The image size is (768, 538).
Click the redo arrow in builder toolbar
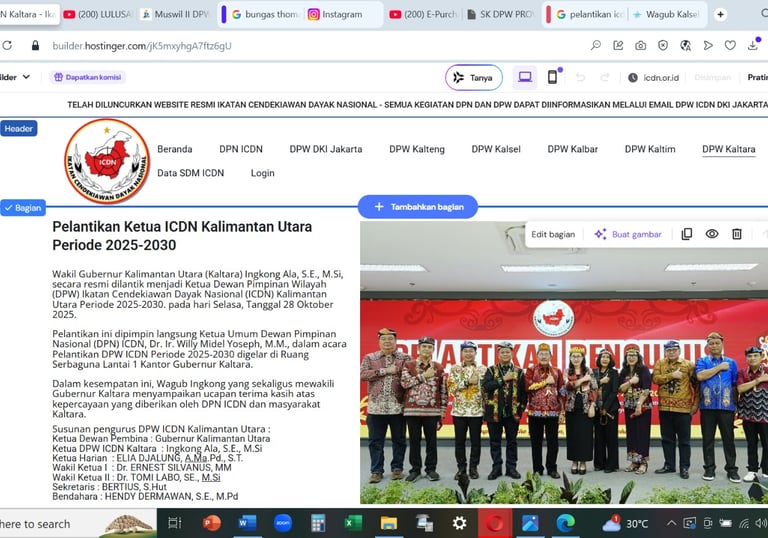coord(605,77)
